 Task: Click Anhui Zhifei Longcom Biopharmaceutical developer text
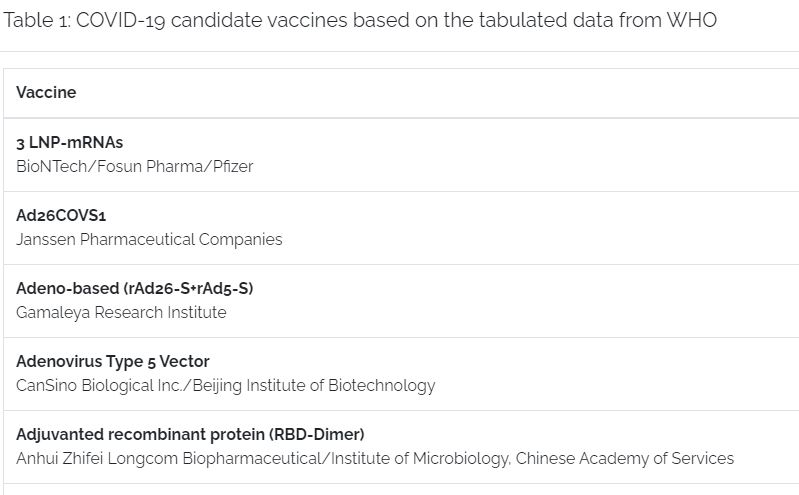point(169,458)
